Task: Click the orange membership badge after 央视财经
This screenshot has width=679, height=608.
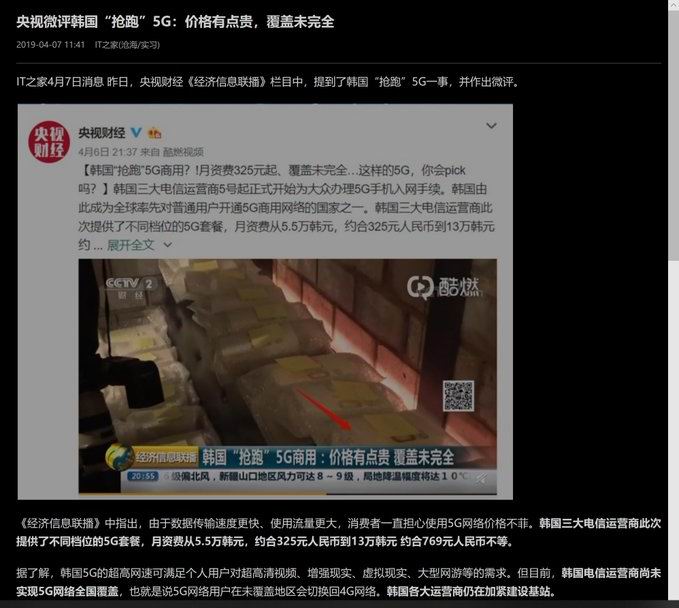Action: [154, 132]
